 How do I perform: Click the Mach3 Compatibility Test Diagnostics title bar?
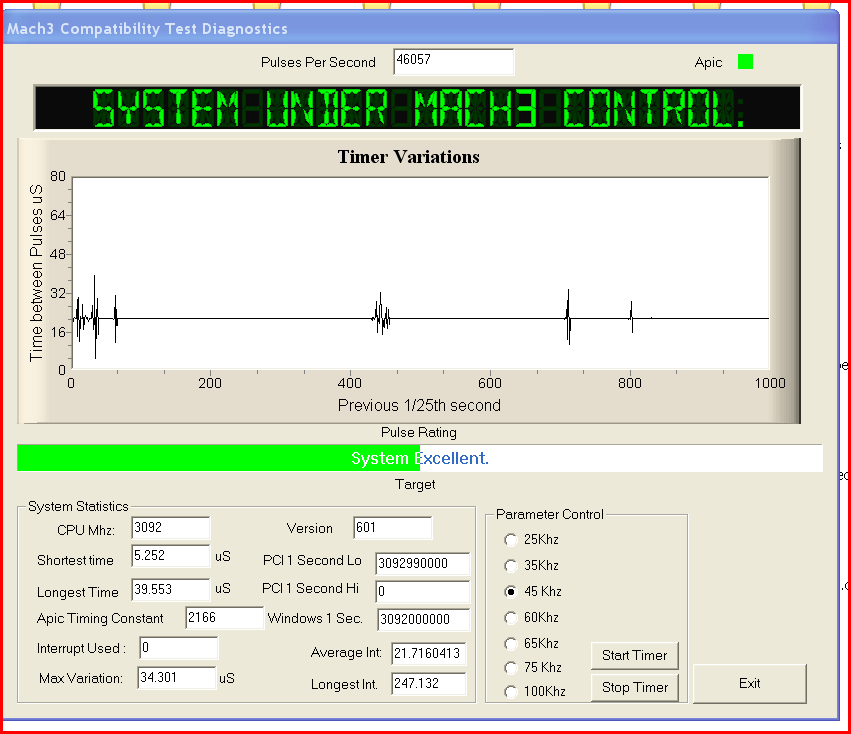point(421,29)
